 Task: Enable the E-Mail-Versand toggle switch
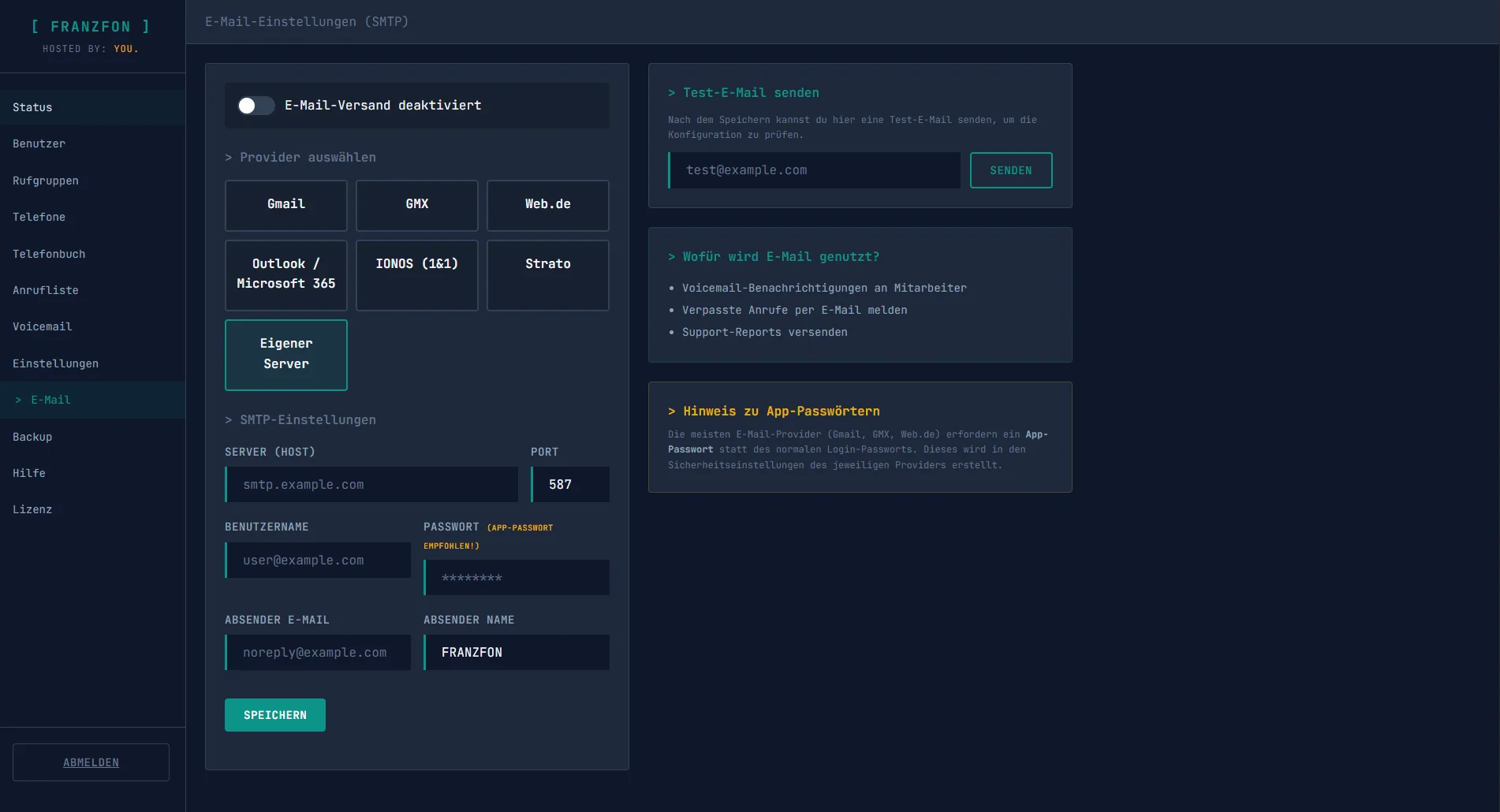click(256, 106)
